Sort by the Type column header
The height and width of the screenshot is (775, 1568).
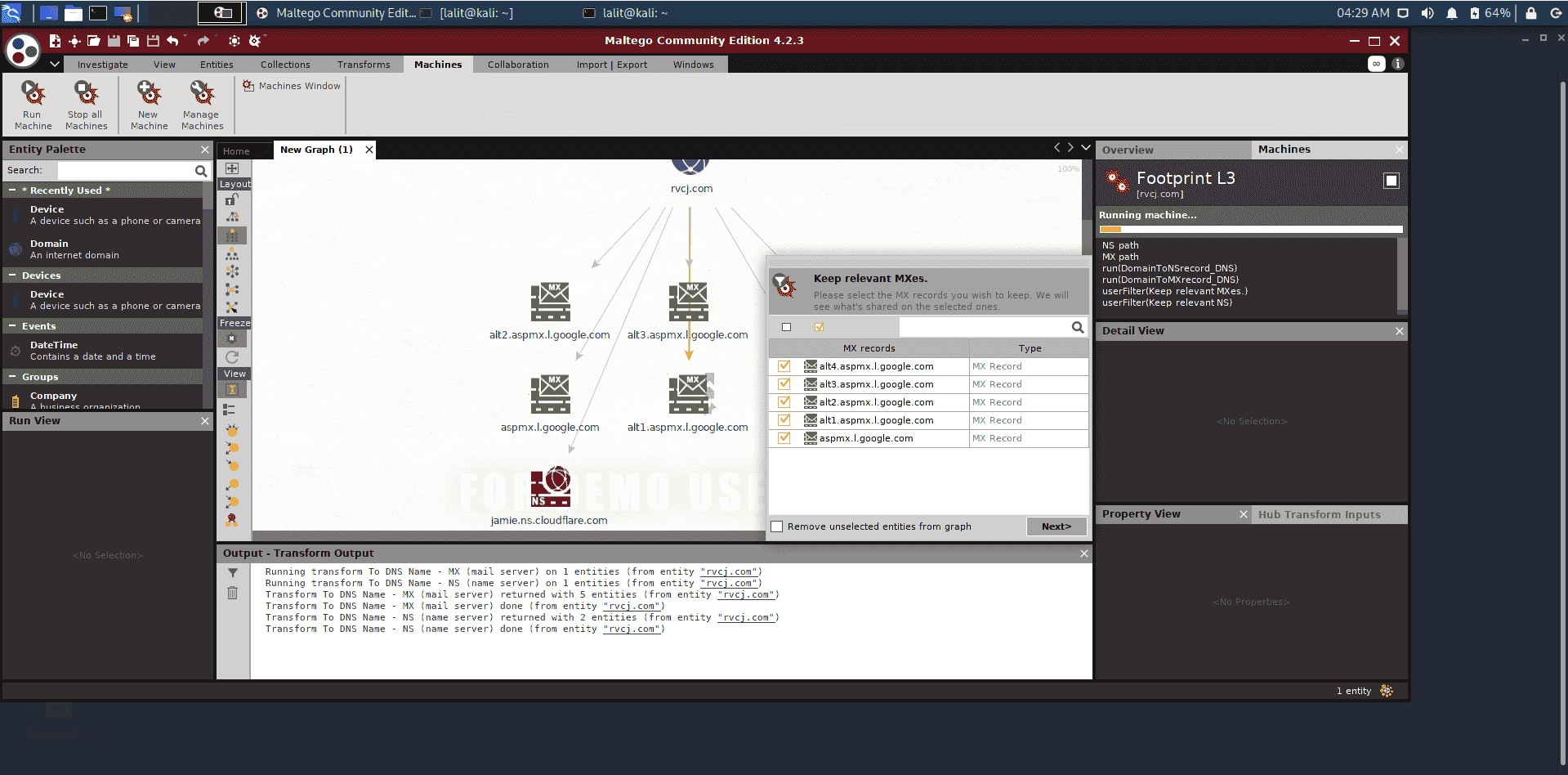coord(1030,348)
